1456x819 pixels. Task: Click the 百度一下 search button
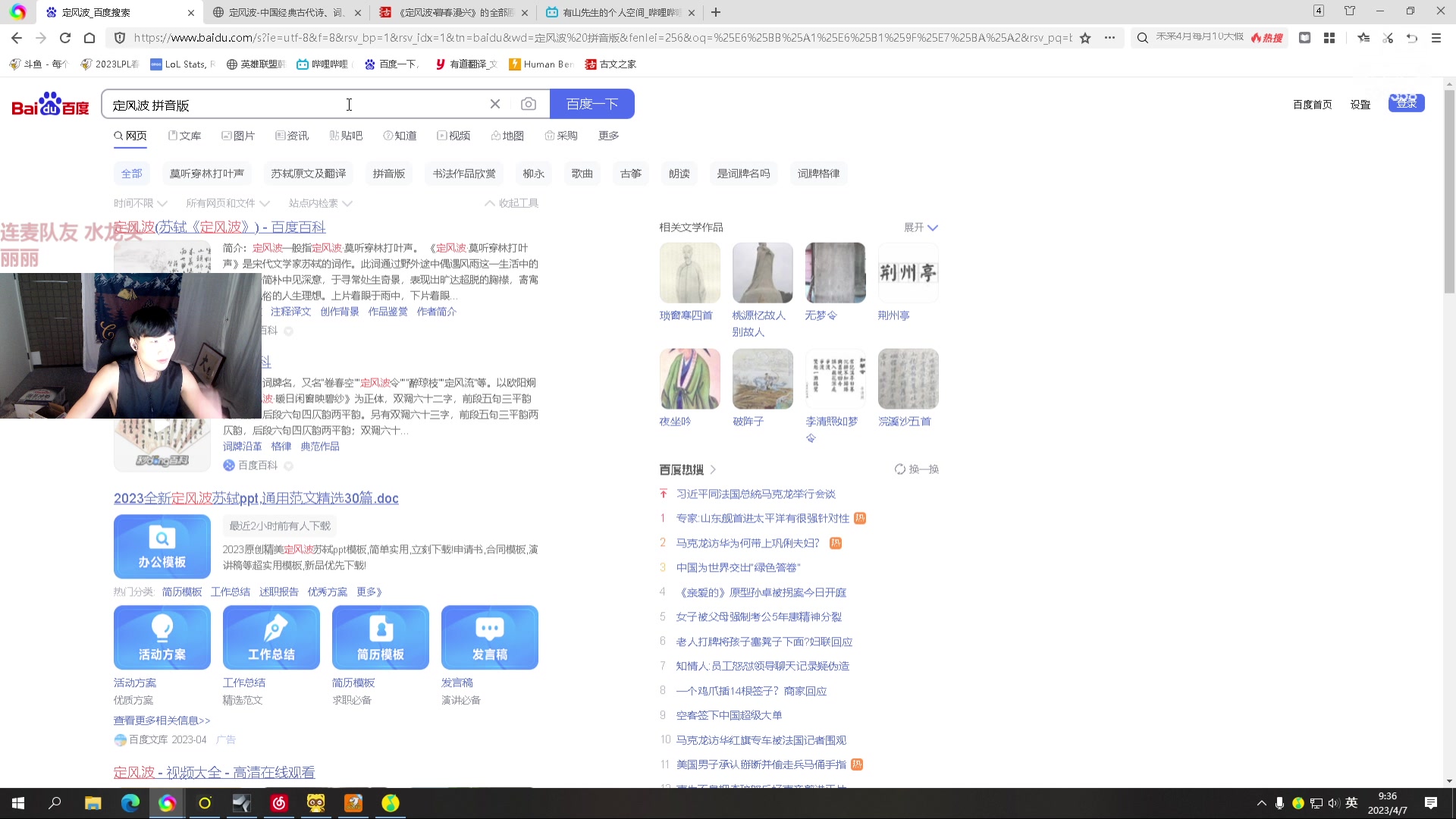point(592,104)
